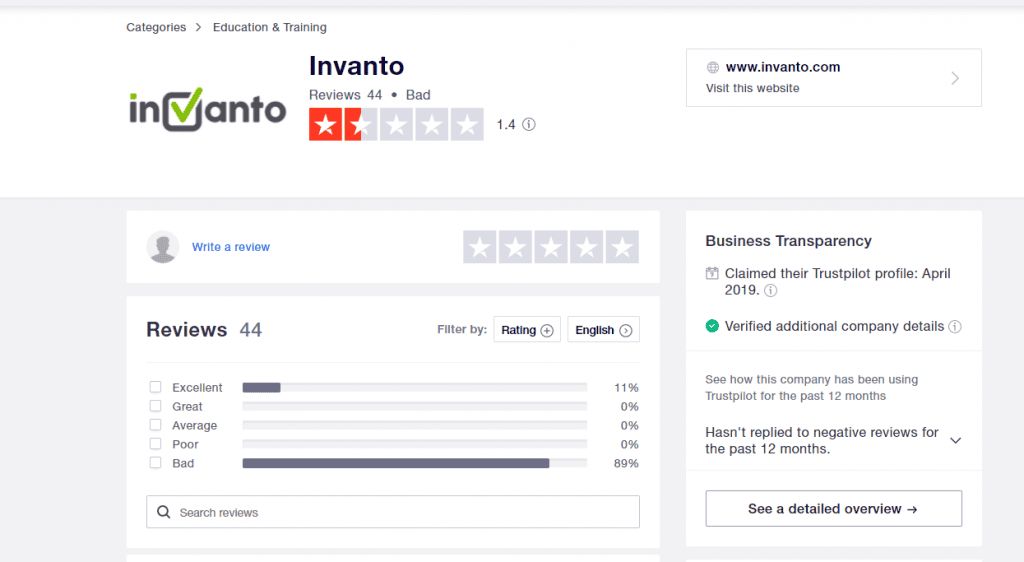Click info icon after April 2019
1024x562 pixels.
tap(771, 290)
